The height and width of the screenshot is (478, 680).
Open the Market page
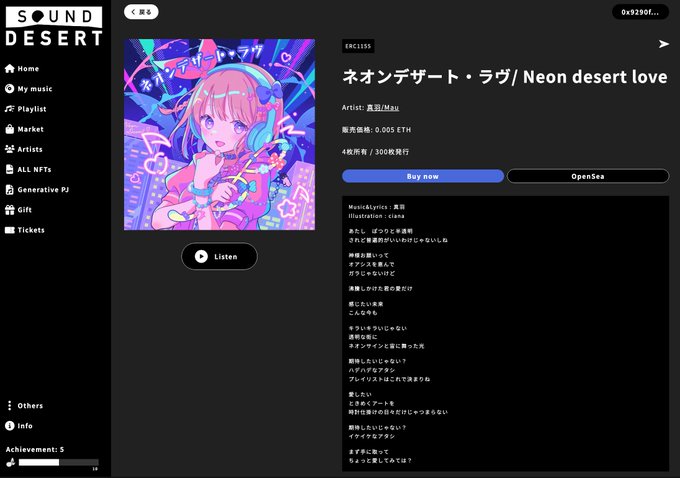tap(24, 129)
